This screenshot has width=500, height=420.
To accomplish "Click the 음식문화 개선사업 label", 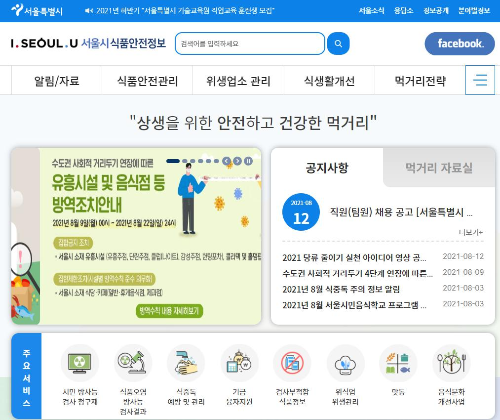I will click(451, 397).
